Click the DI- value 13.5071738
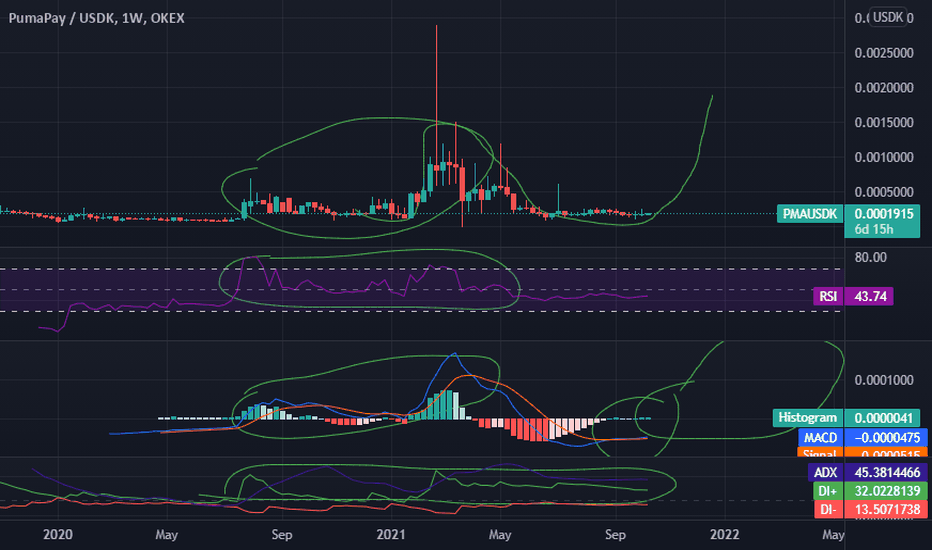932x550 pixels. (x=886, y=510)
